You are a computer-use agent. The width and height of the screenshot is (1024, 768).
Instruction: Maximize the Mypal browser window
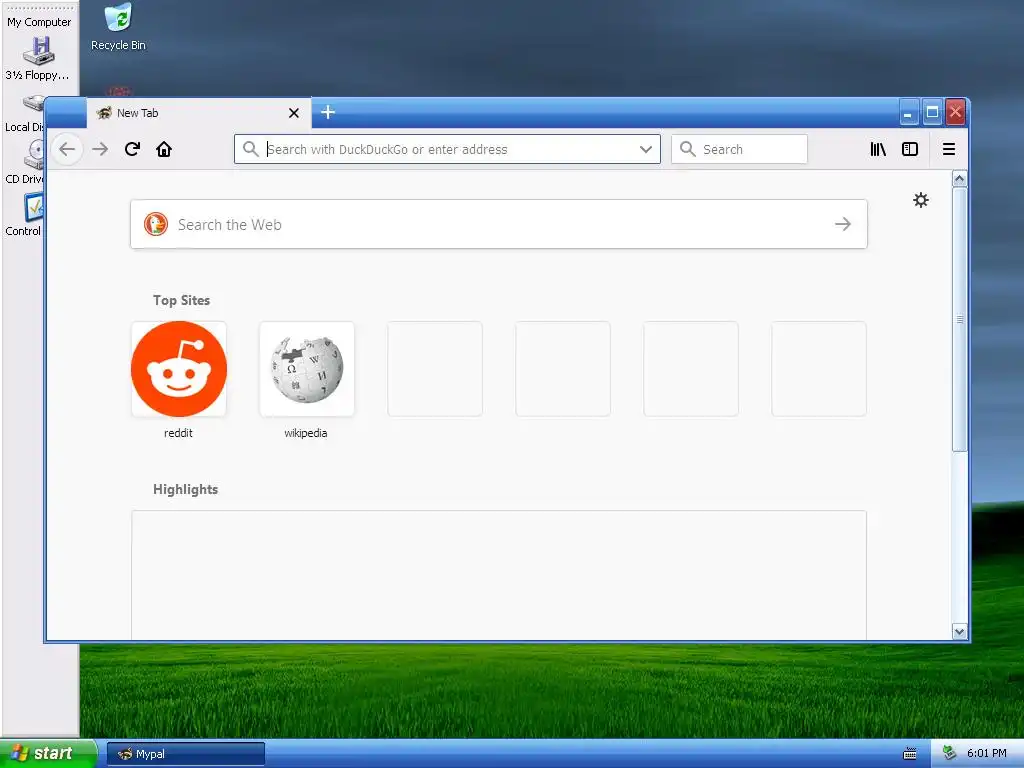[933, 112]
